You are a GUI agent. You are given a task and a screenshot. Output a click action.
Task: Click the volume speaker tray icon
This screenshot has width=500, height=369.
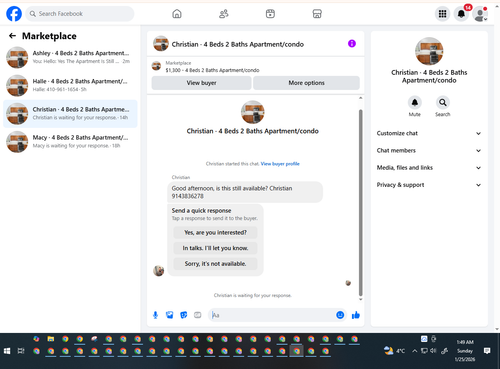point(433,351)
